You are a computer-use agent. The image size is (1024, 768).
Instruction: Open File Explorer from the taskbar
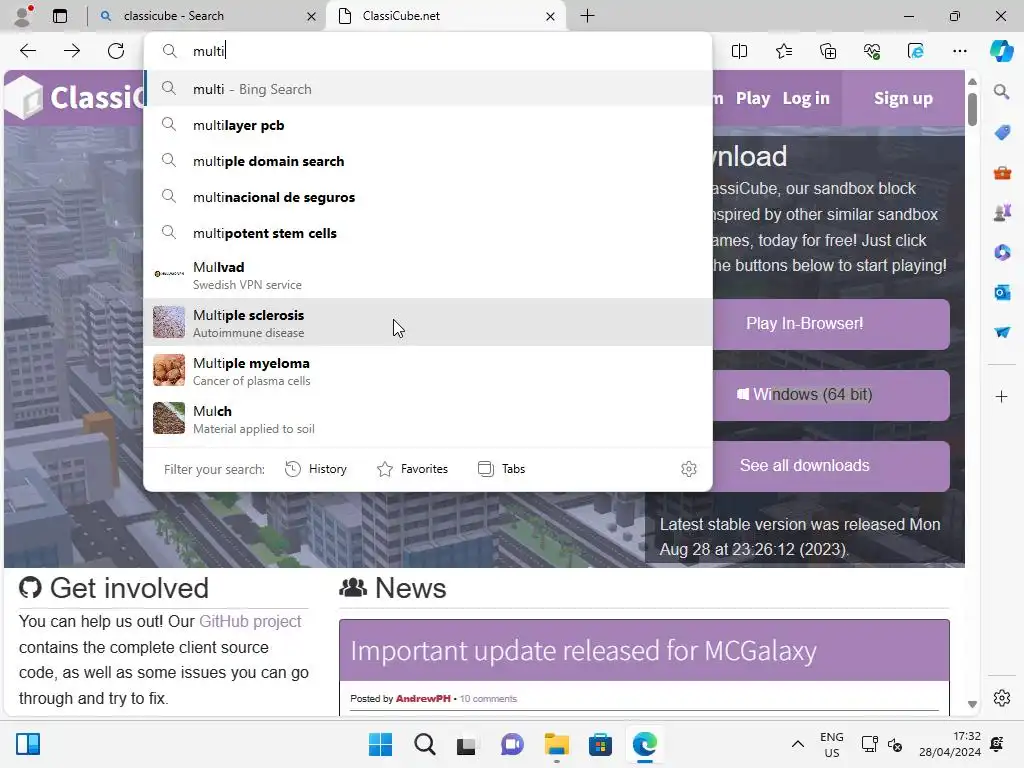[556, 744]
